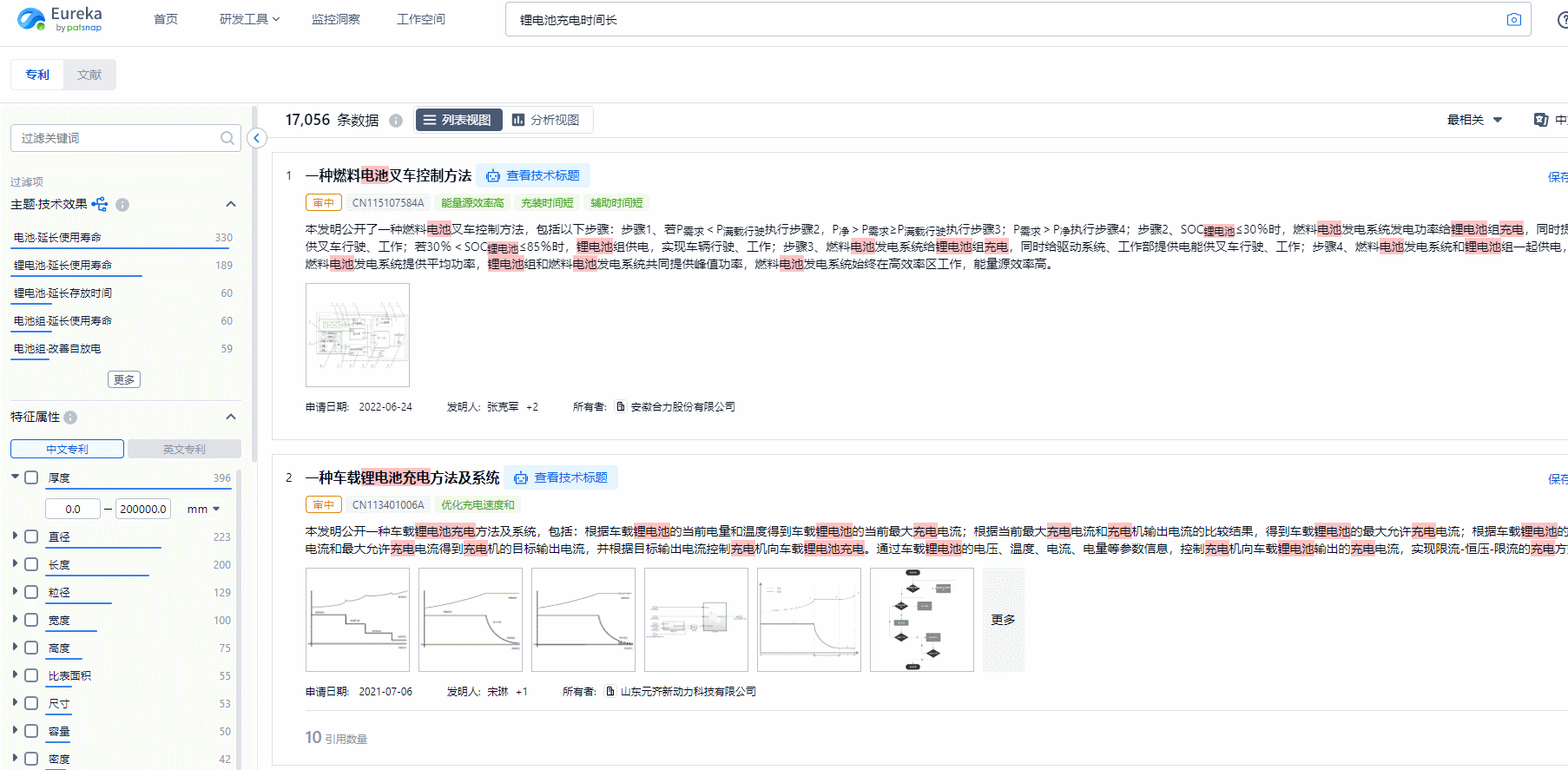Click info icon next to 特征属性

click(x=70, y=418)
